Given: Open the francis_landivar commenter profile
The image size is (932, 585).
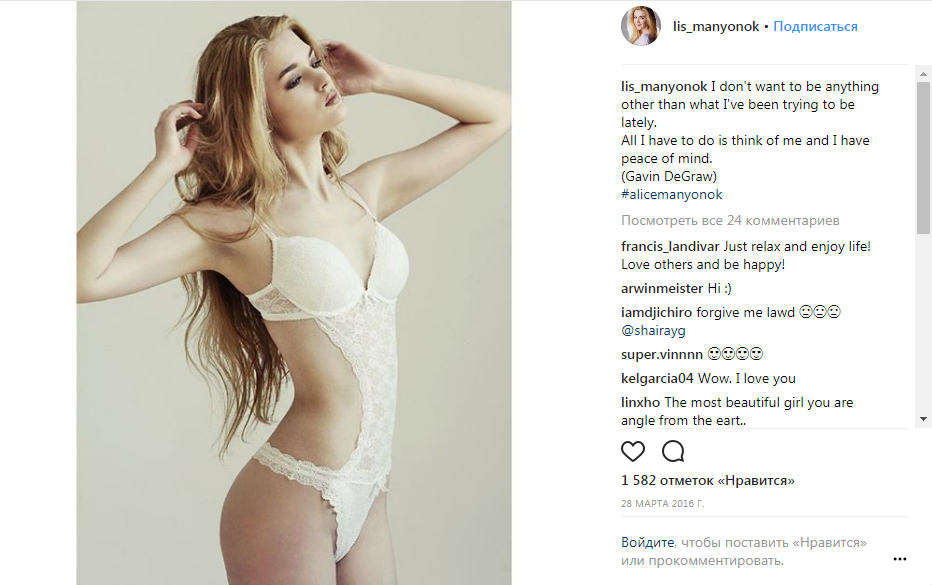Looking at the screenshot, I should point(670,247).
